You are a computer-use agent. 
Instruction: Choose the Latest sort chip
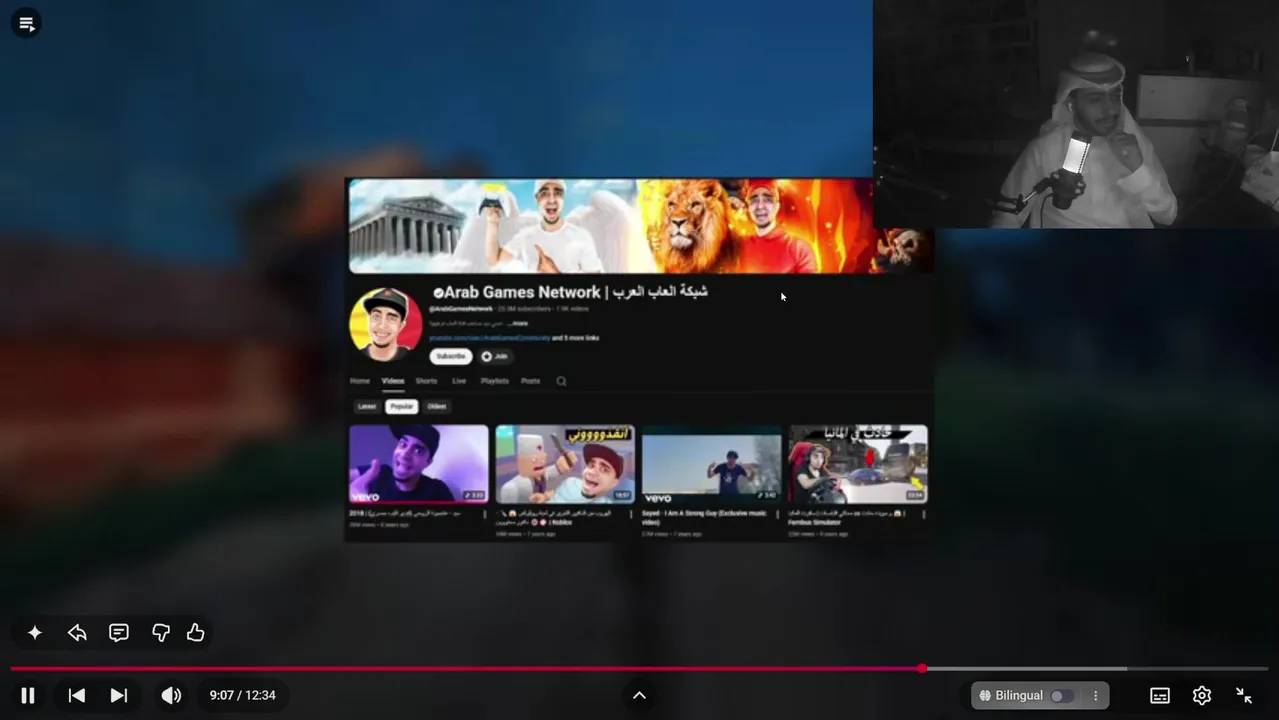(x=367, y=407)
